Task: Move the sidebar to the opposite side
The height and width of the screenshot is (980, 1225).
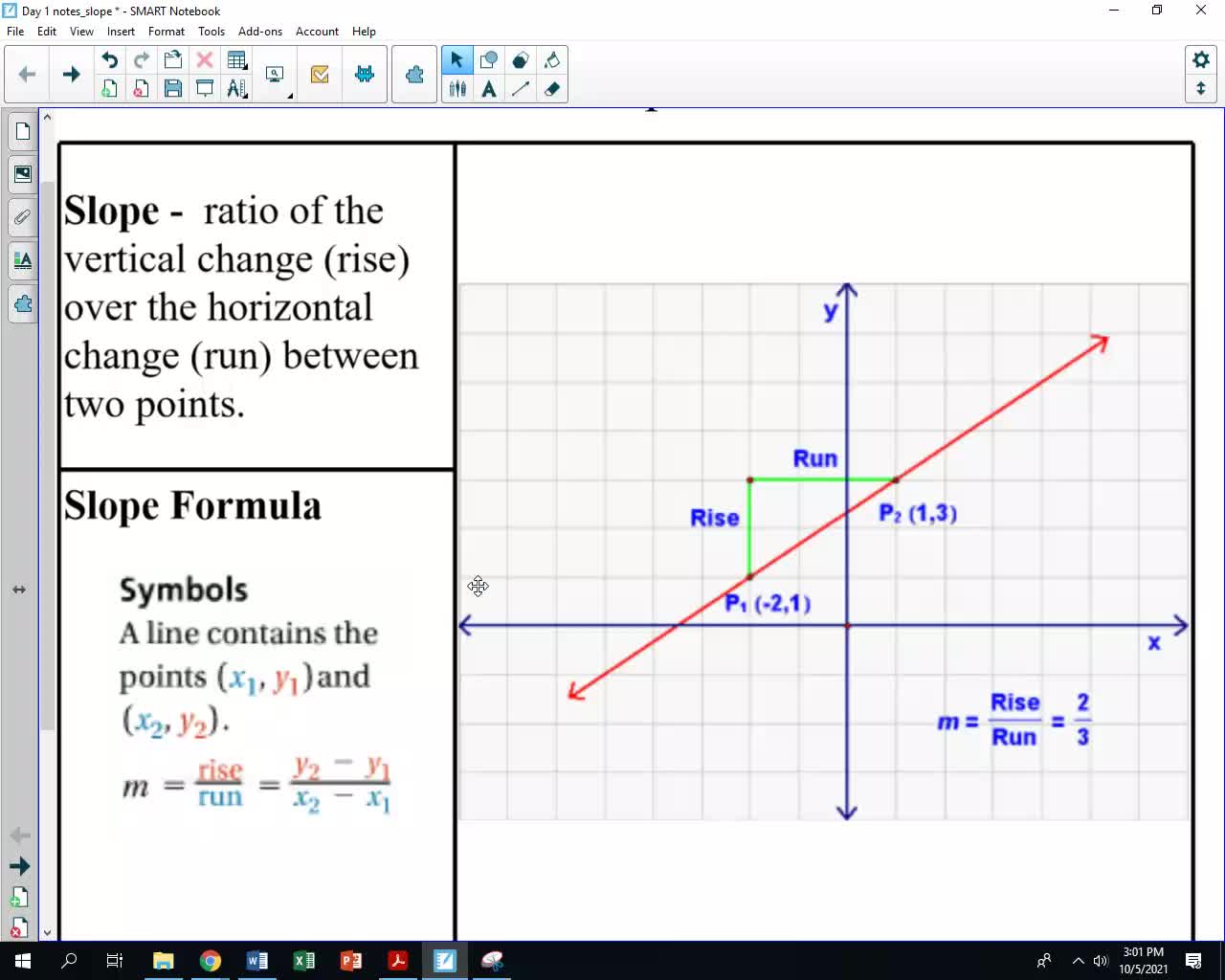Action: pos(19,590)
